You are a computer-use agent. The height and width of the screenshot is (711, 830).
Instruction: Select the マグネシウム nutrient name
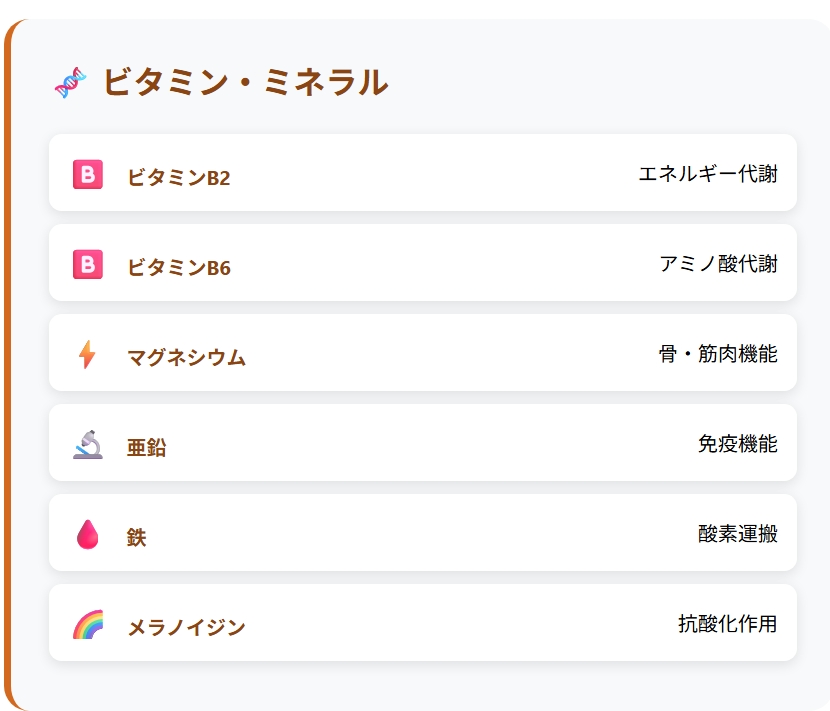tap(186, 357)
